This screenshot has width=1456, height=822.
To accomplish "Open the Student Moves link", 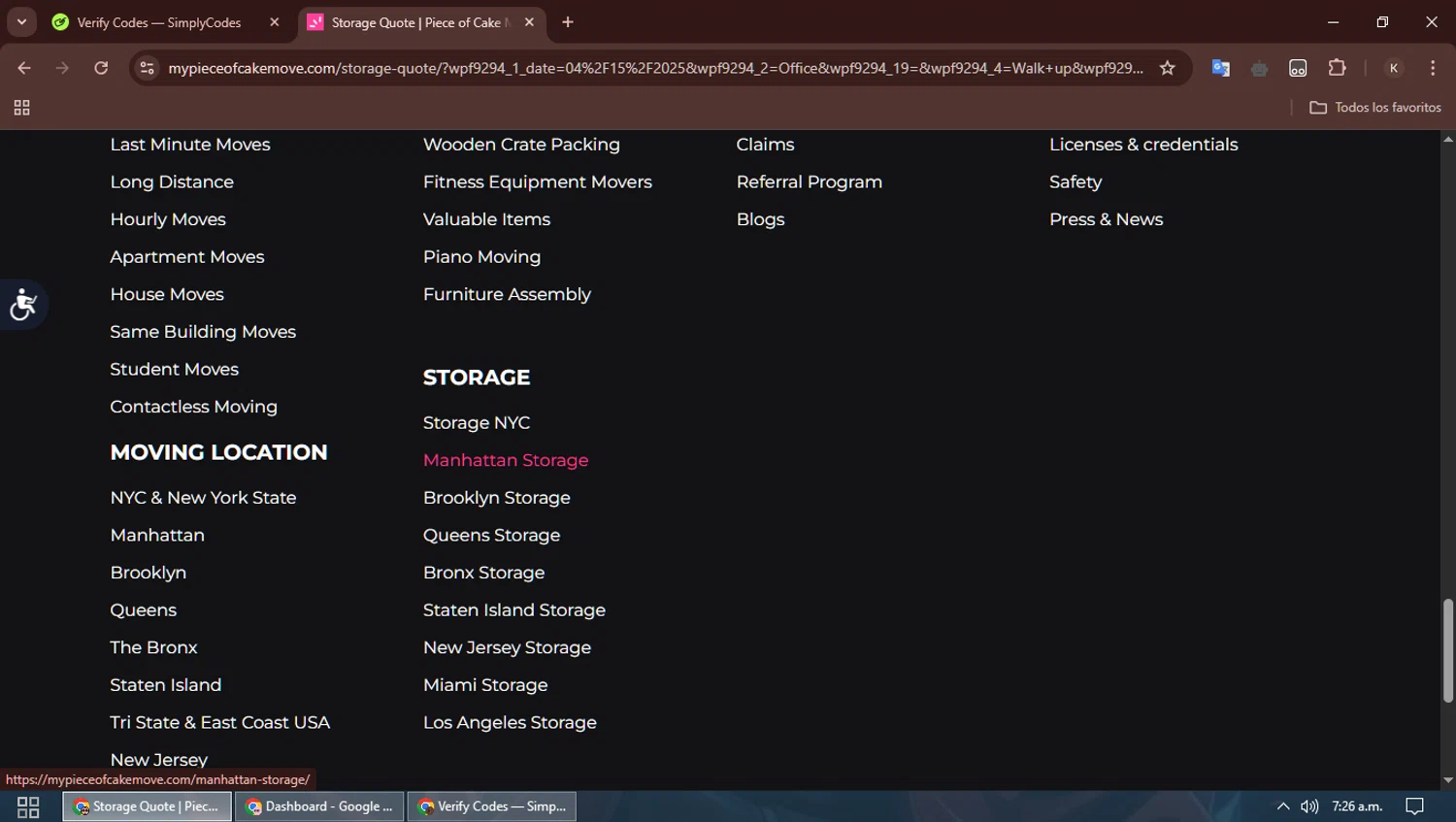I will click(x=175, y=370).
